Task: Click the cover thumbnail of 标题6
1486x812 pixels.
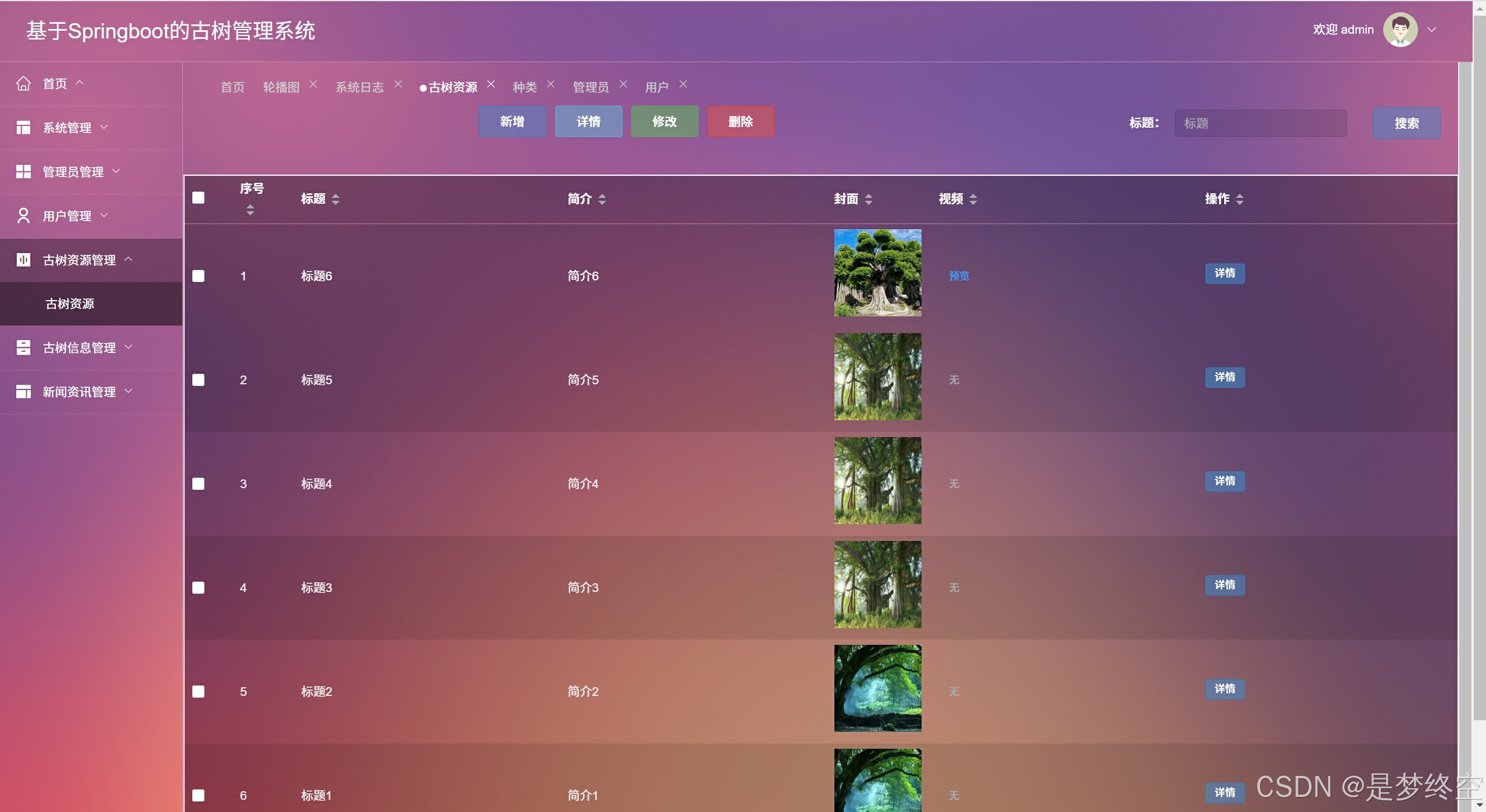Action: pos(877,273)
